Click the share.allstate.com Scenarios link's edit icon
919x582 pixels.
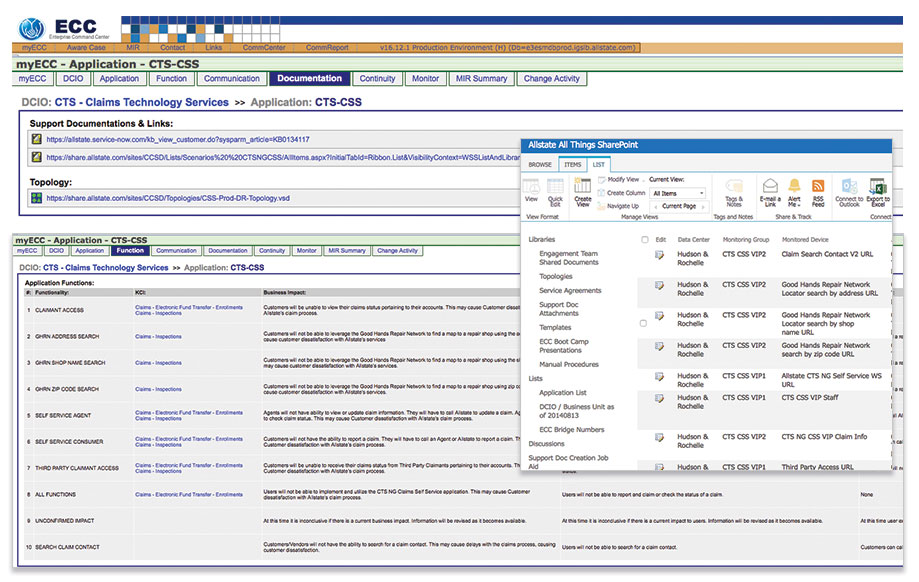click(36, 157)
